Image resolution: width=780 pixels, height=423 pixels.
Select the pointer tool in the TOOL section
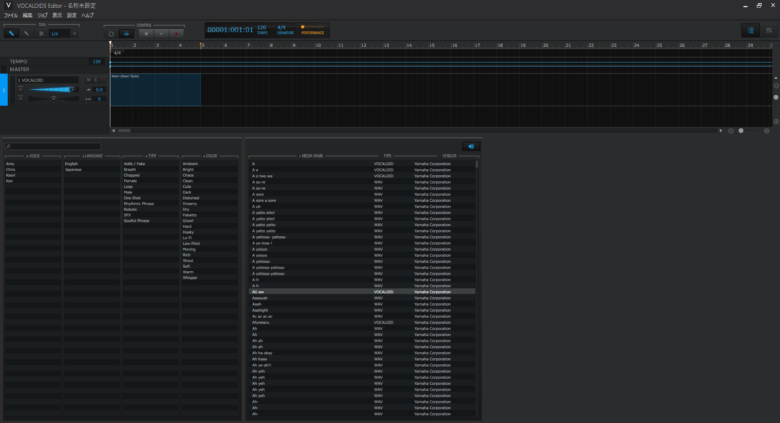(x=11, y=33)
